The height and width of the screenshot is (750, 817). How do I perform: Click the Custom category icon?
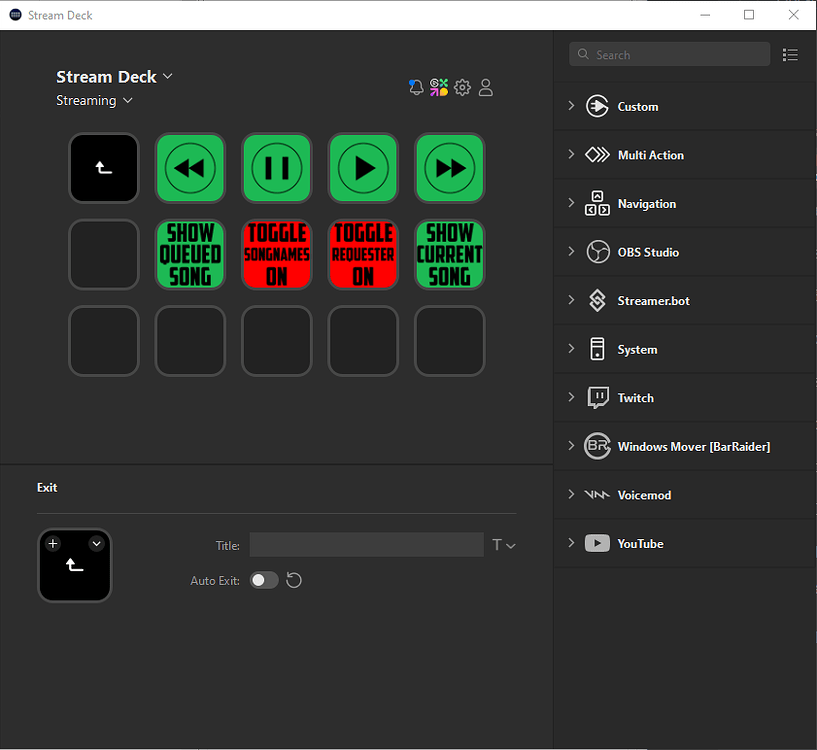pos(597,106)
